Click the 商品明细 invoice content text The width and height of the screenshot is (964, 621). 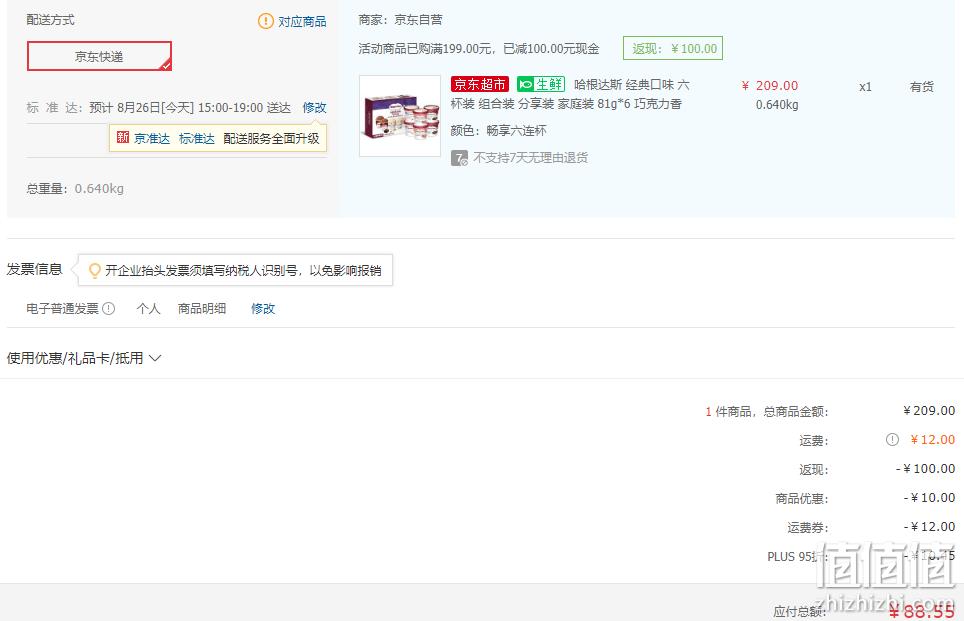[x=202, y=309]
